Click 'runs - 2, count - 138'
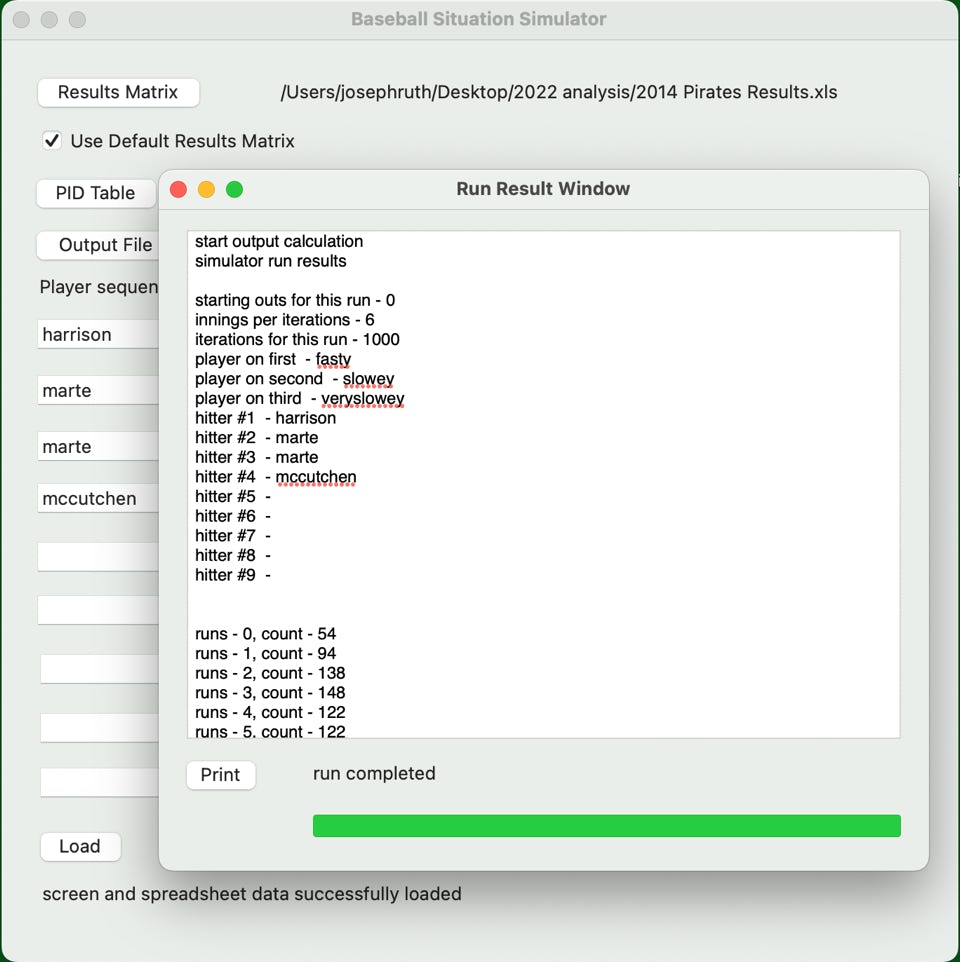 click(270, 673)
